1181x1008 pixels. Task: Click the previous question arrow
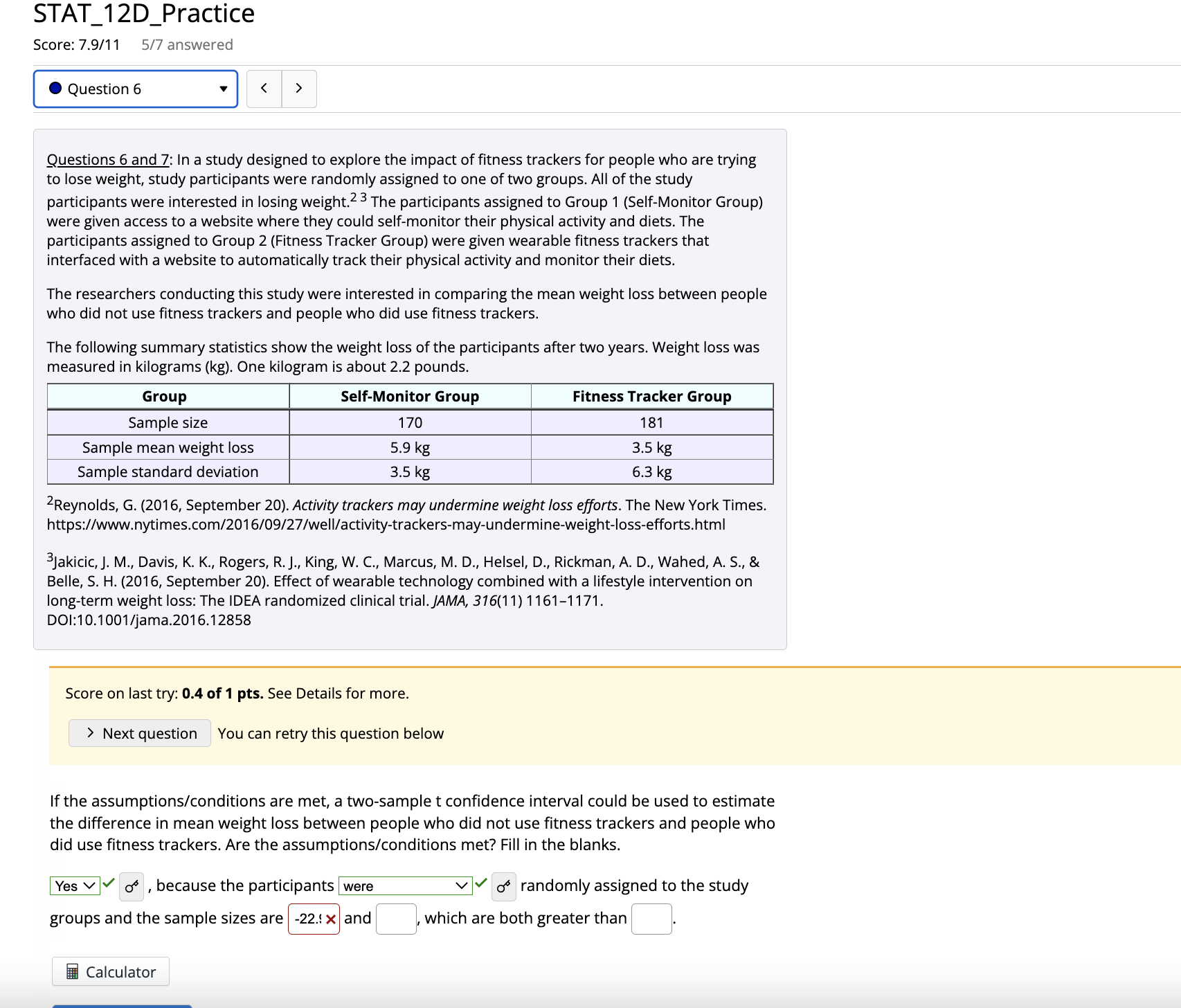click(264, 89)
